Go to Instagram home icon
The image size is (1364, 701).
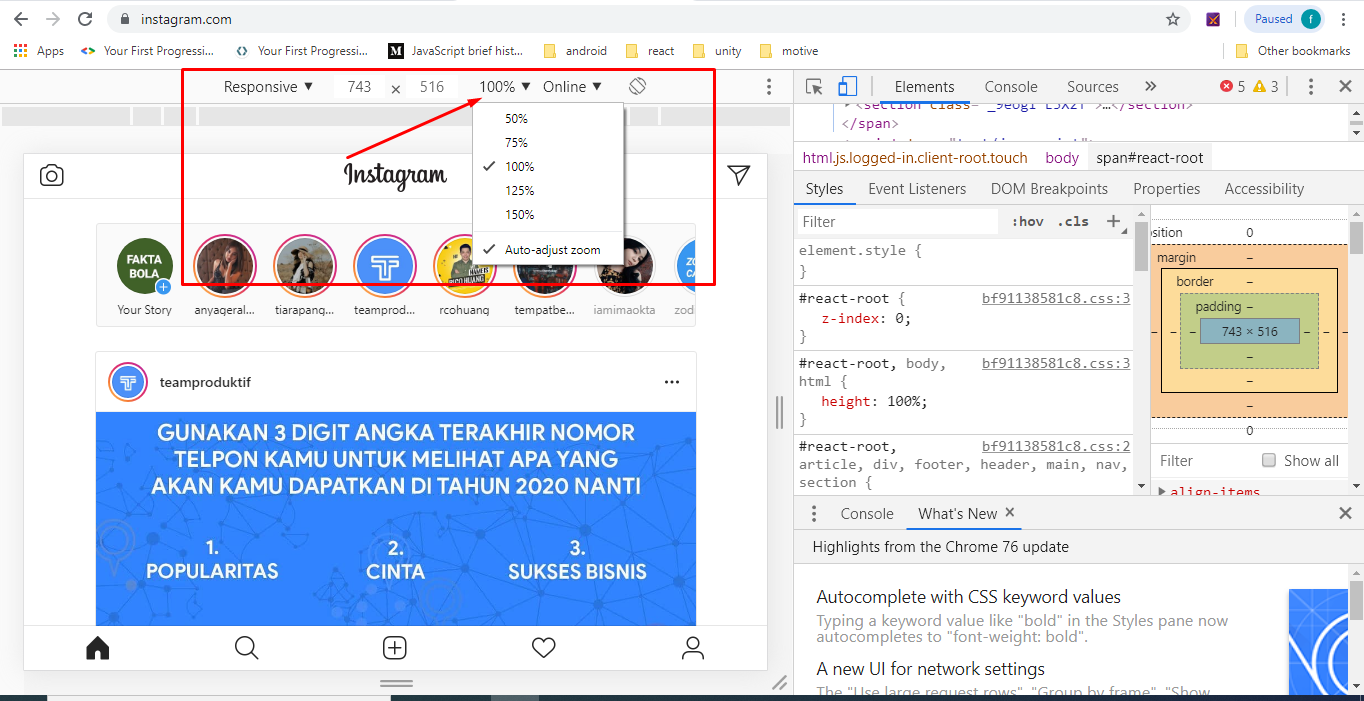(97, 648)
